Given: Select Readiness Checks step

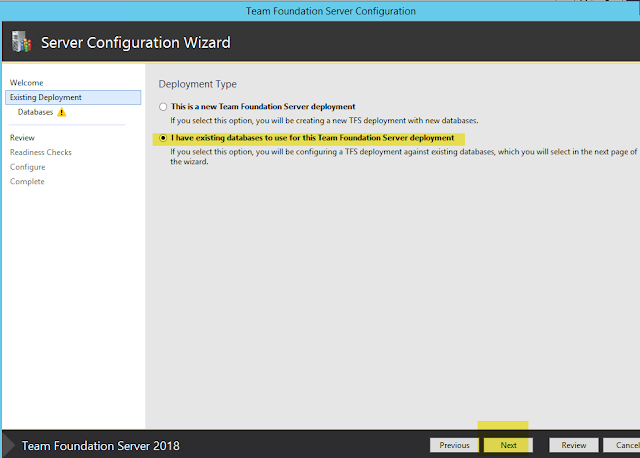Looking at the screenshot, I should click(41, 152).
